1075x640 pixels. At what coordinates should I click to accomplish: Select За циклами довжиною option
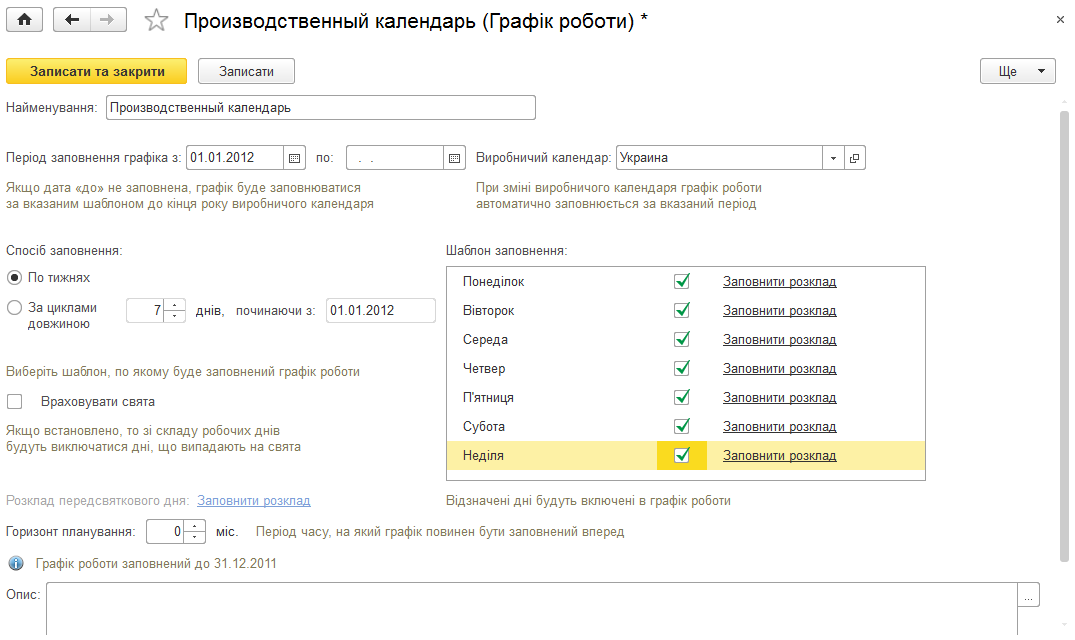tap(14, 308)
